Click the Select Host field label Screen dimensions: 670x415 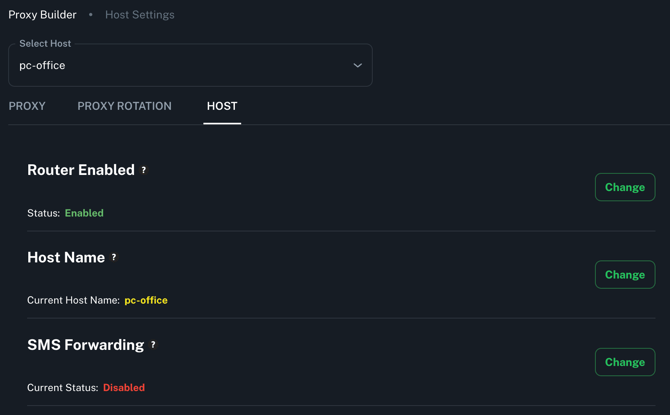pos(45,44)
